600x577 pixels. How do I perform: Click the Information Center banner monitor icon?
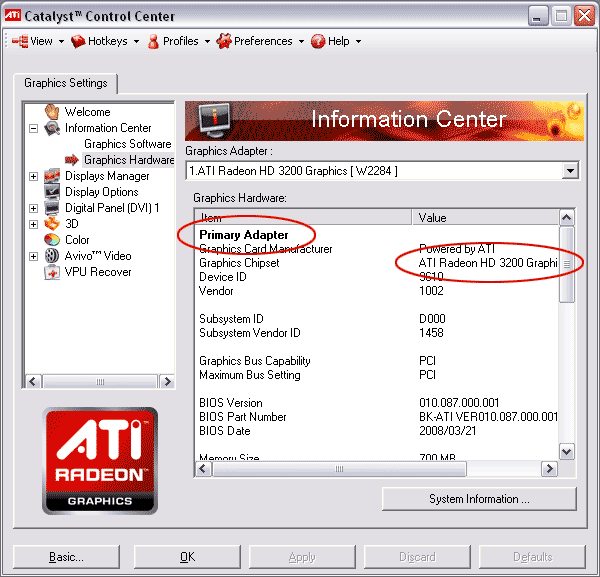point(215,120)
